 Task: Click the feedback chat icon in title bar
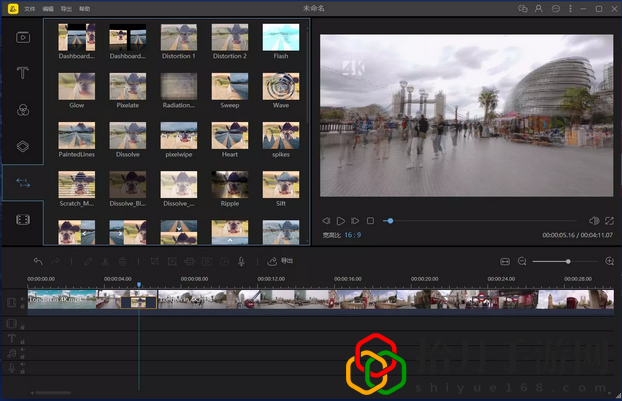click(523, 8)
